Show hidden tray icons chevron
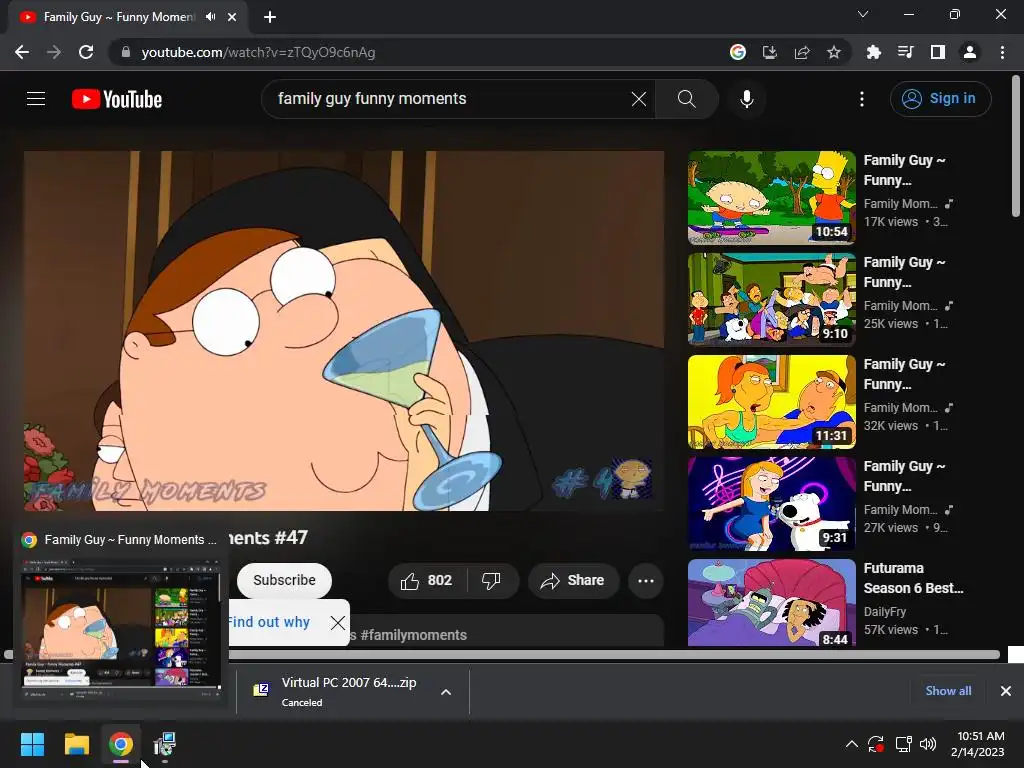The width and height of the screenshot is (1024, 768). click(852, 744)
